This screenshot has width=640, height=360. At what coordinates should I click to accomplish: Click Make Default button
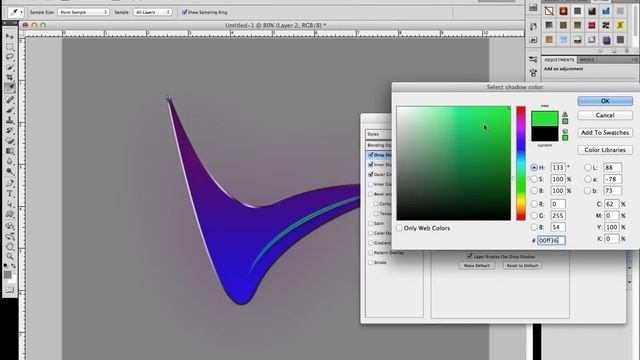477,266
